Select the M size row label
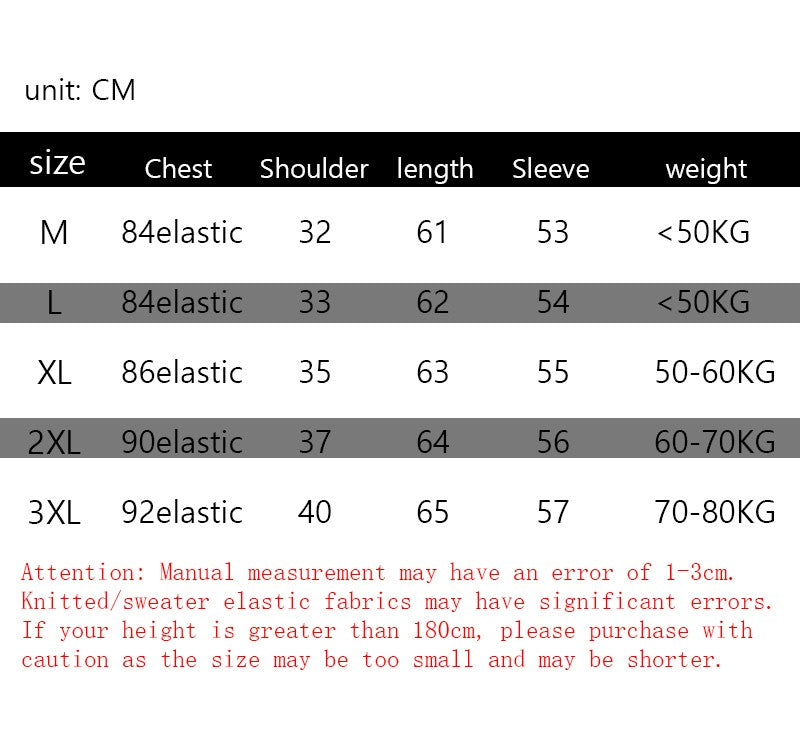The width and height of the screenshot is (800, 756). pyautogui.click(x=54, y=233)
